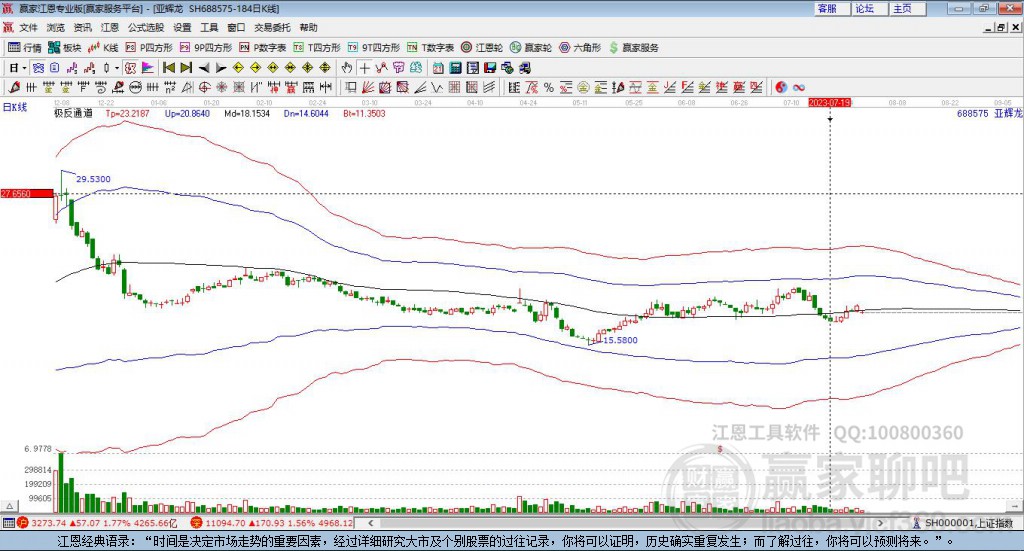Click the 29.5300 high price label
The image size is (1024, 551).
click(93, 179)
